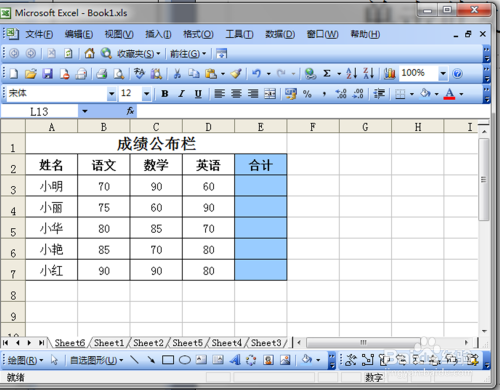500x390 pixels.
Task: Switch to Sheet1 tab
Action: click(x=109, y=343)
